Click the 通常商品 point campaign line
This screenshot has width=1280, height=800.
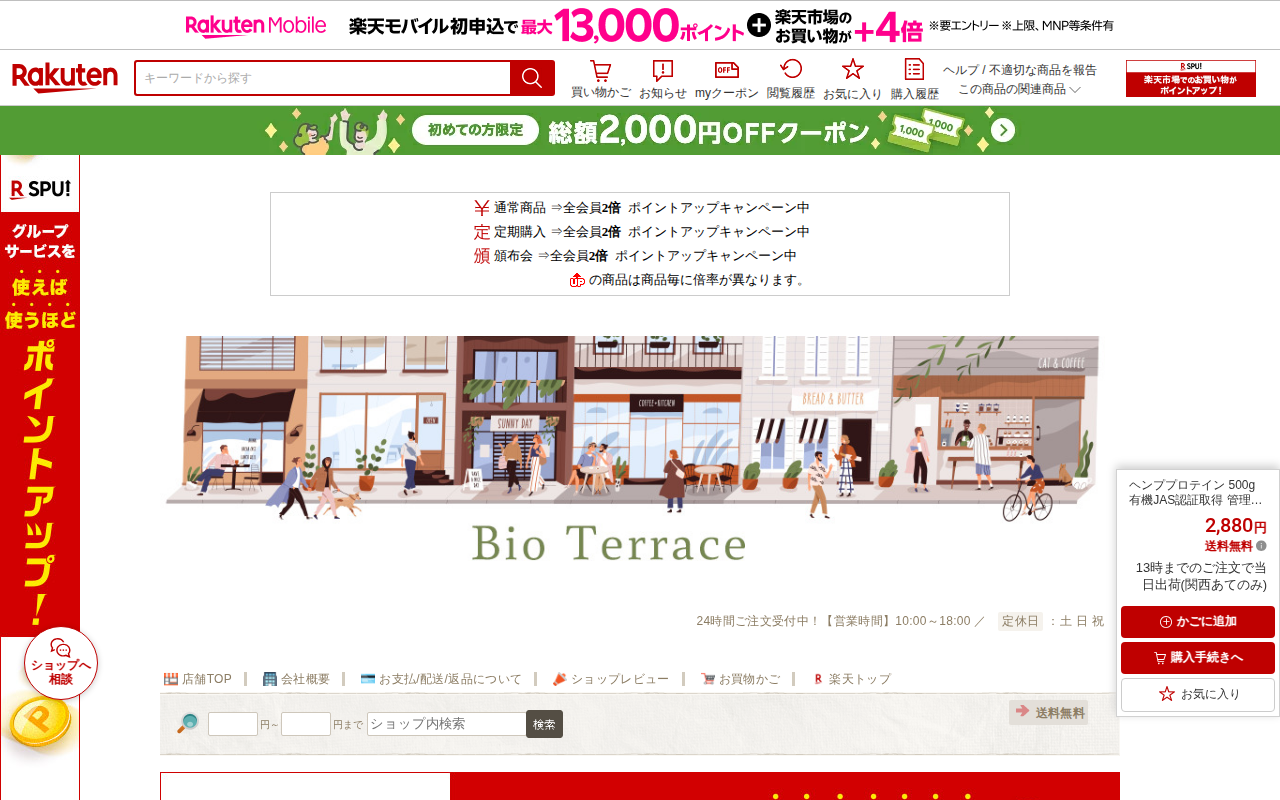(641, 208)
